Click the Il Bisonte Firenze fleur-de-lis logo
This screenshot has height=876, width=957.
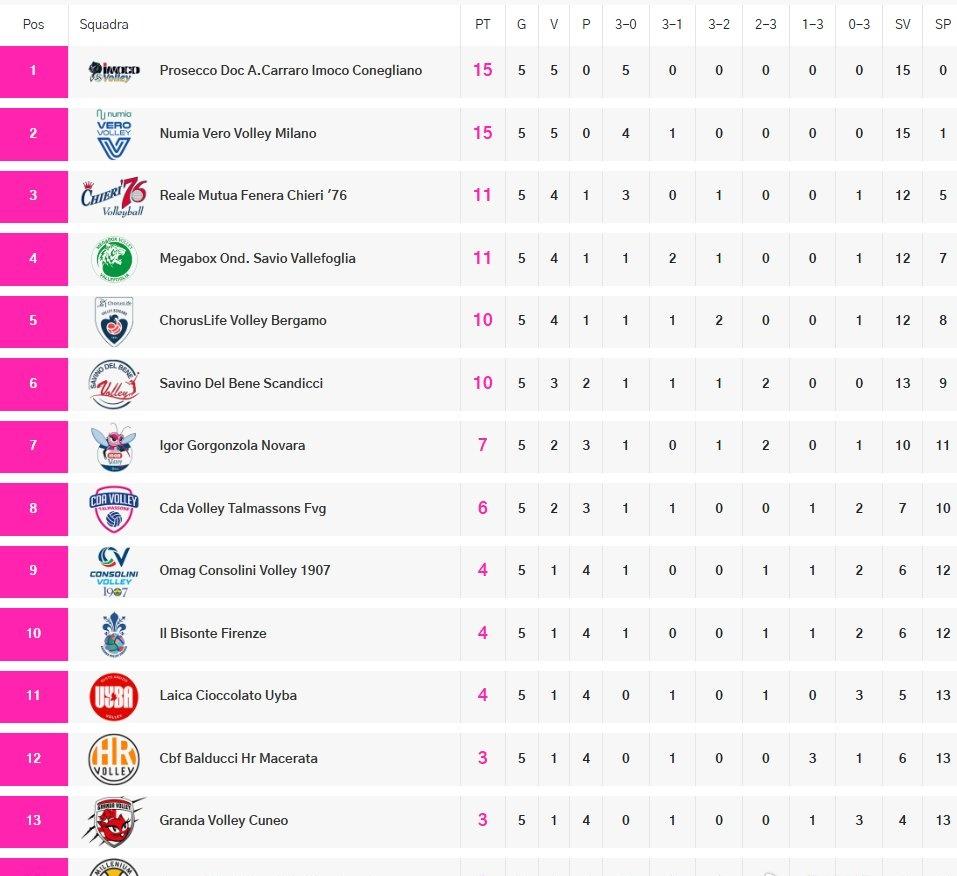[114, 634]
